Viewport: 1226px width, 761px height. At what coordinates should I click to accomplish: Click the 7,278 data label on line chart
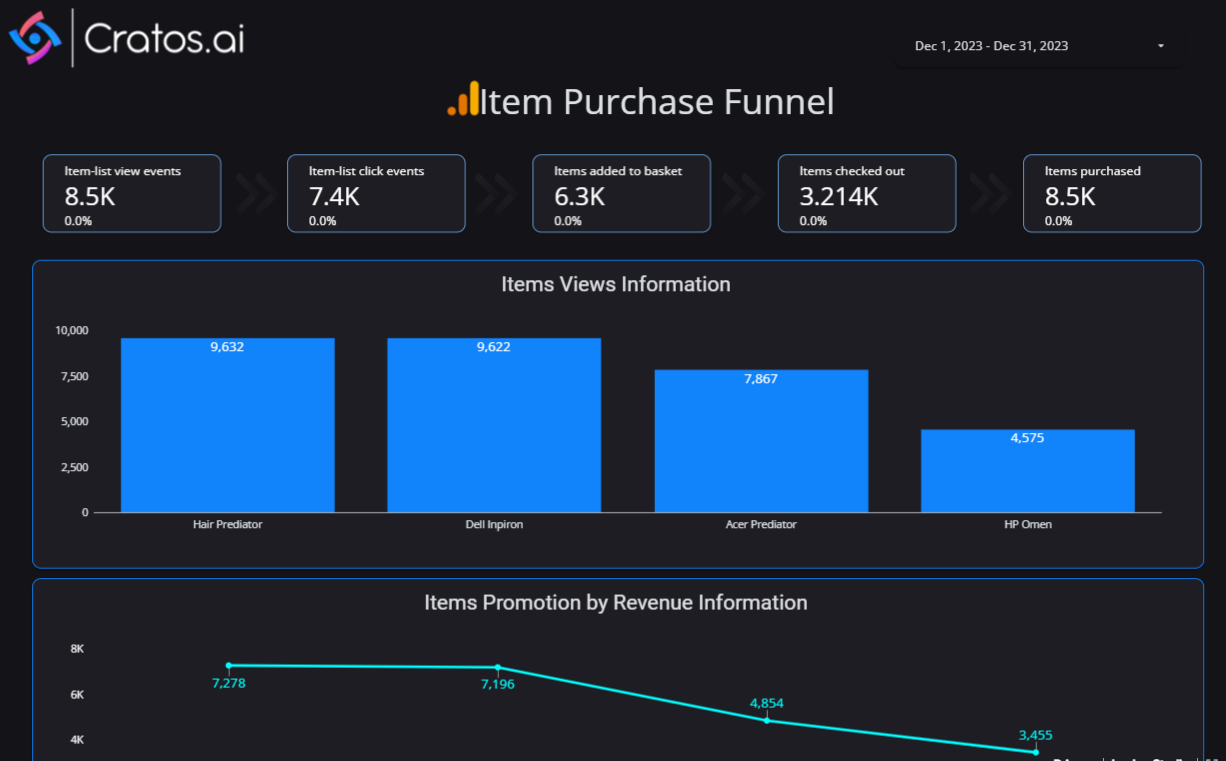click(229, 683)
